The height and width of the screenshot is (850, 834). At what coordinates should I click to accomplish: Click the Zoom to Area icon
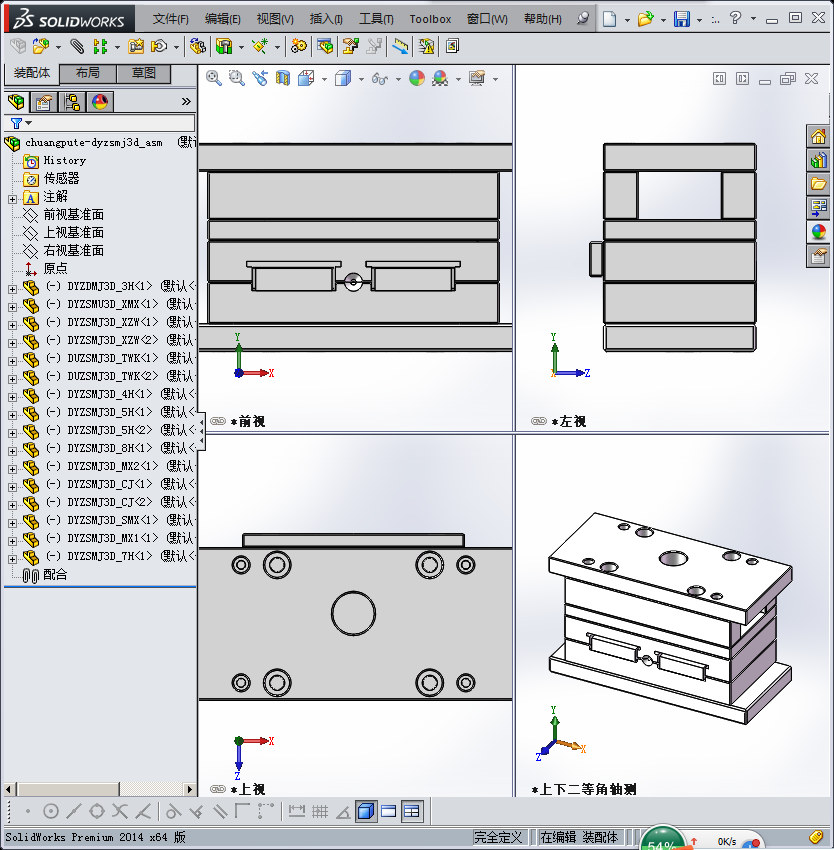click(236, 79)
